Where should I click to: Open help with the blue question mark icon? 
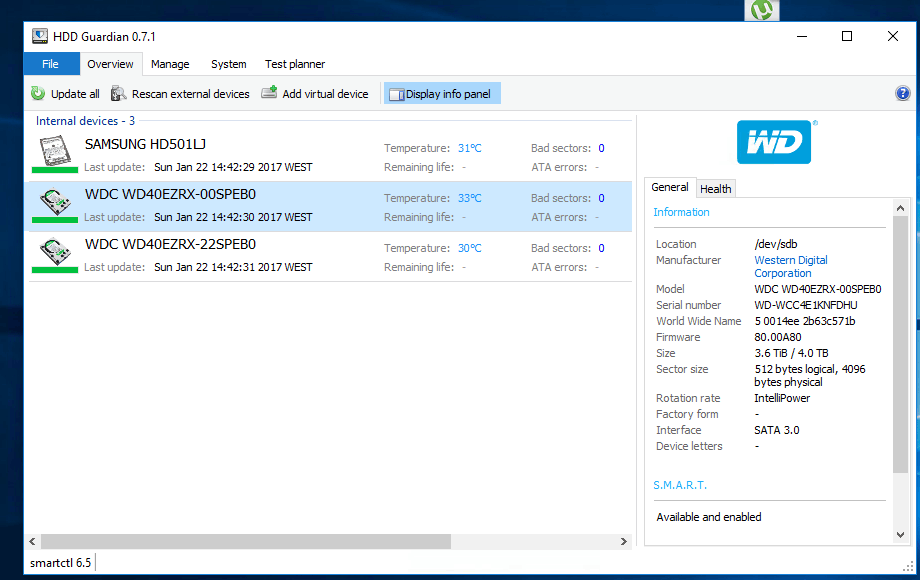(x=902, y=93)
